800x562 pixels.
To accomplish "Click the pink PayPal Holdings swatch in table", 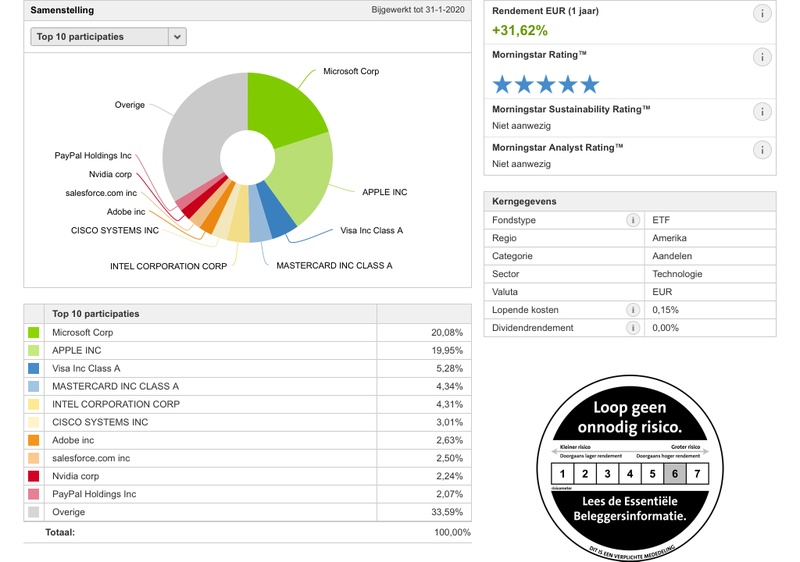I will point(34,494).
